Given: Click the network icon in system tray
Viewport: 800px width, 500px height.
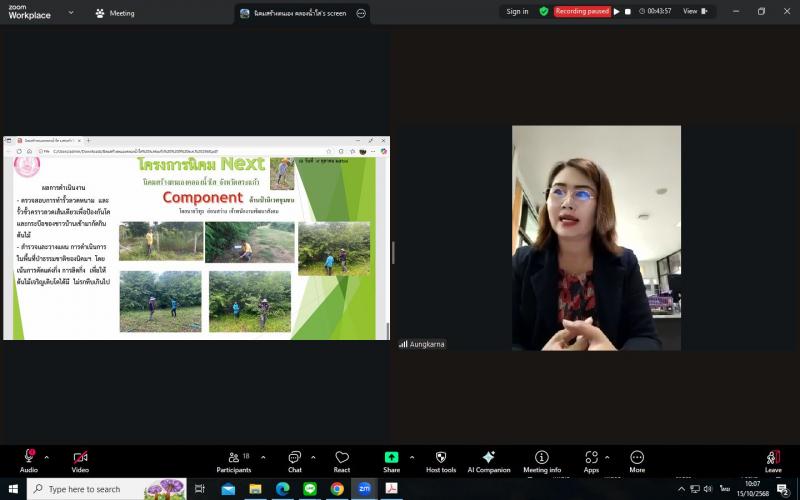Looking at the screenshot, I should click(x=695, y=489).
